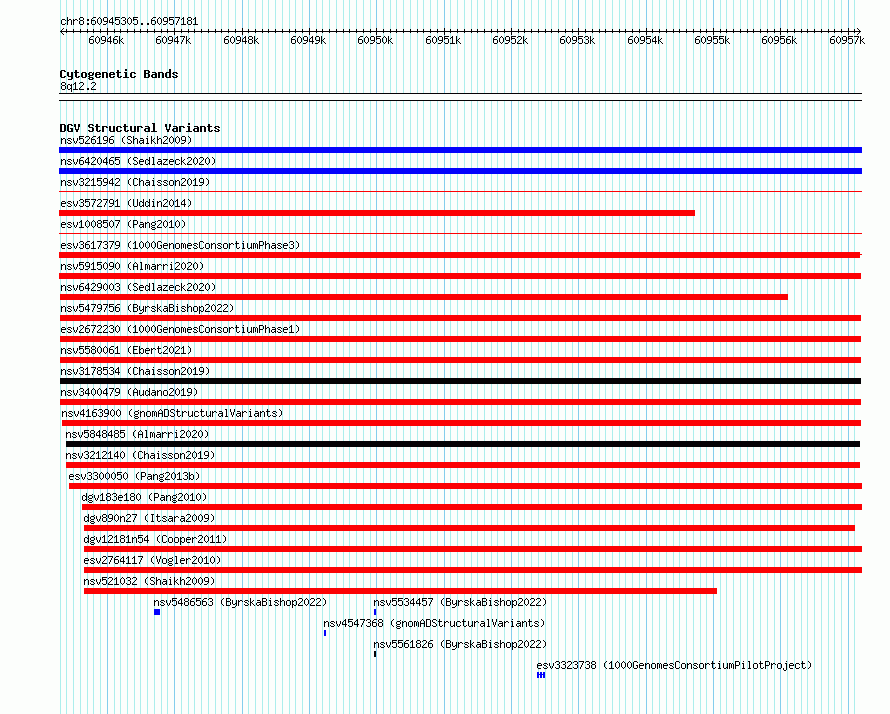
Task: Select nsv521032 (Shaikh2009) label
Action: click(149, 581)
